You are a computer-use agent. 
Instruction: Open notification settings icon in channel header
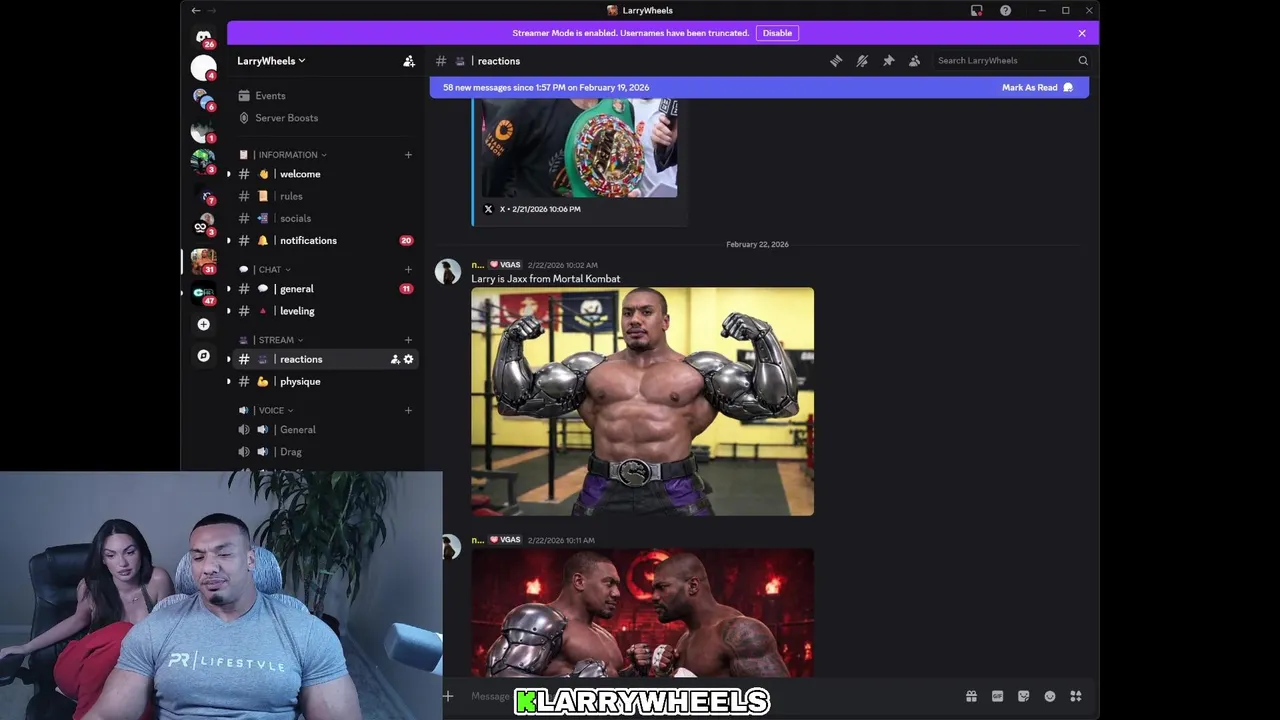pyautogui.click(x=862, y=61)
